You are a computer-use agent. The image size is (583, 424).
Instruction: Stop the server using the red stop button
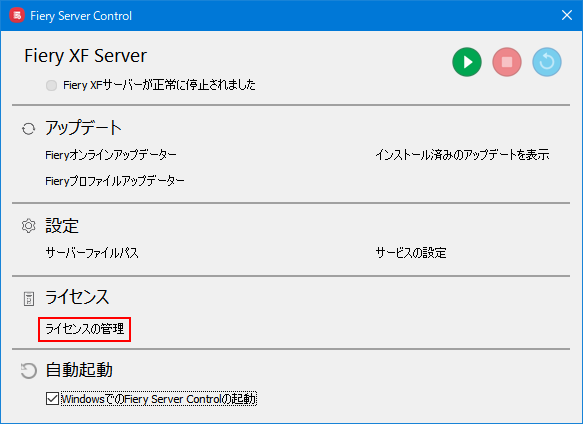tap(507, 62)
